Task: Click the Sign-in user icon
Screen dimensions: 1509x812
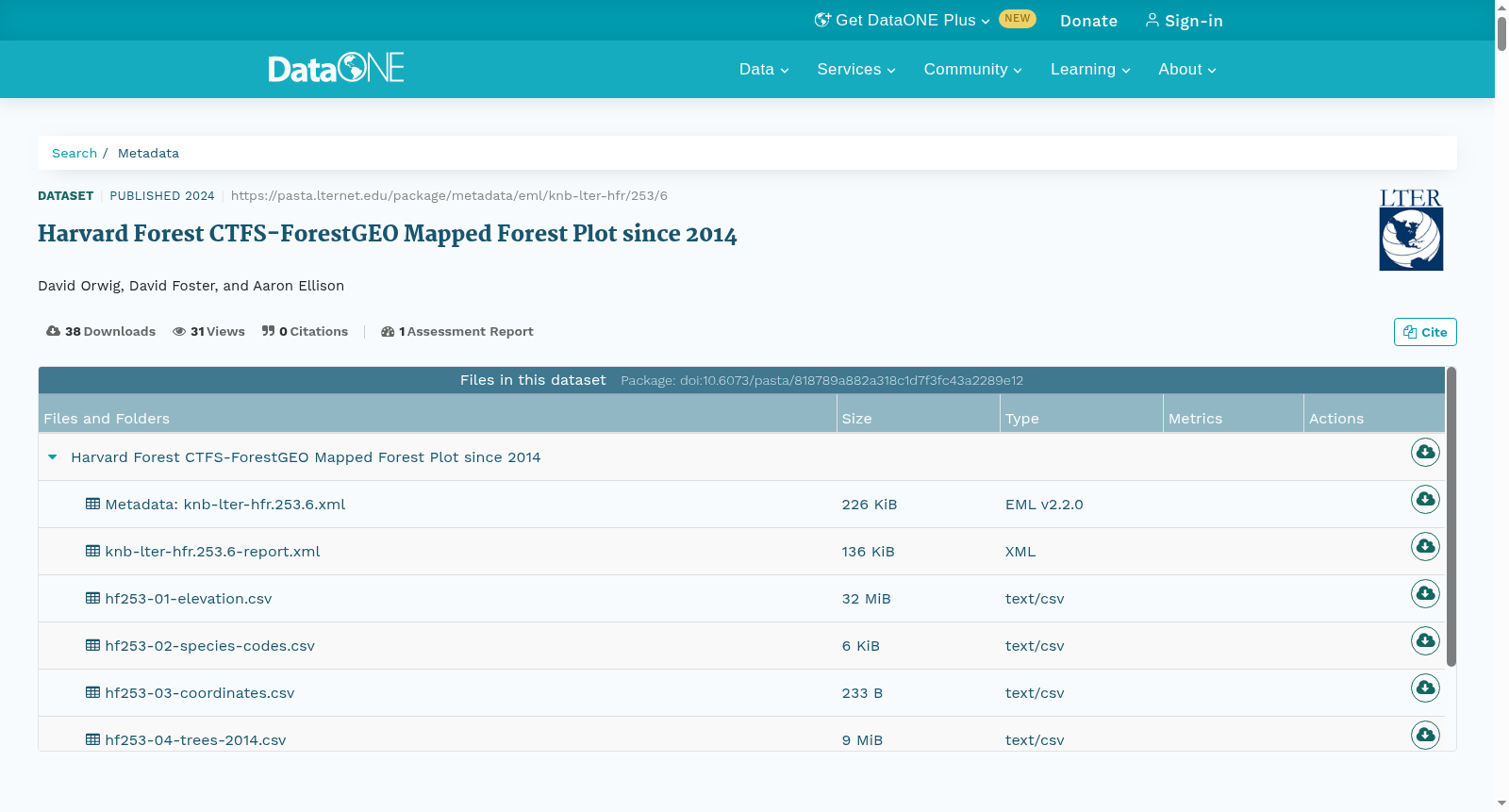Action: click(x=1152, y=20)
